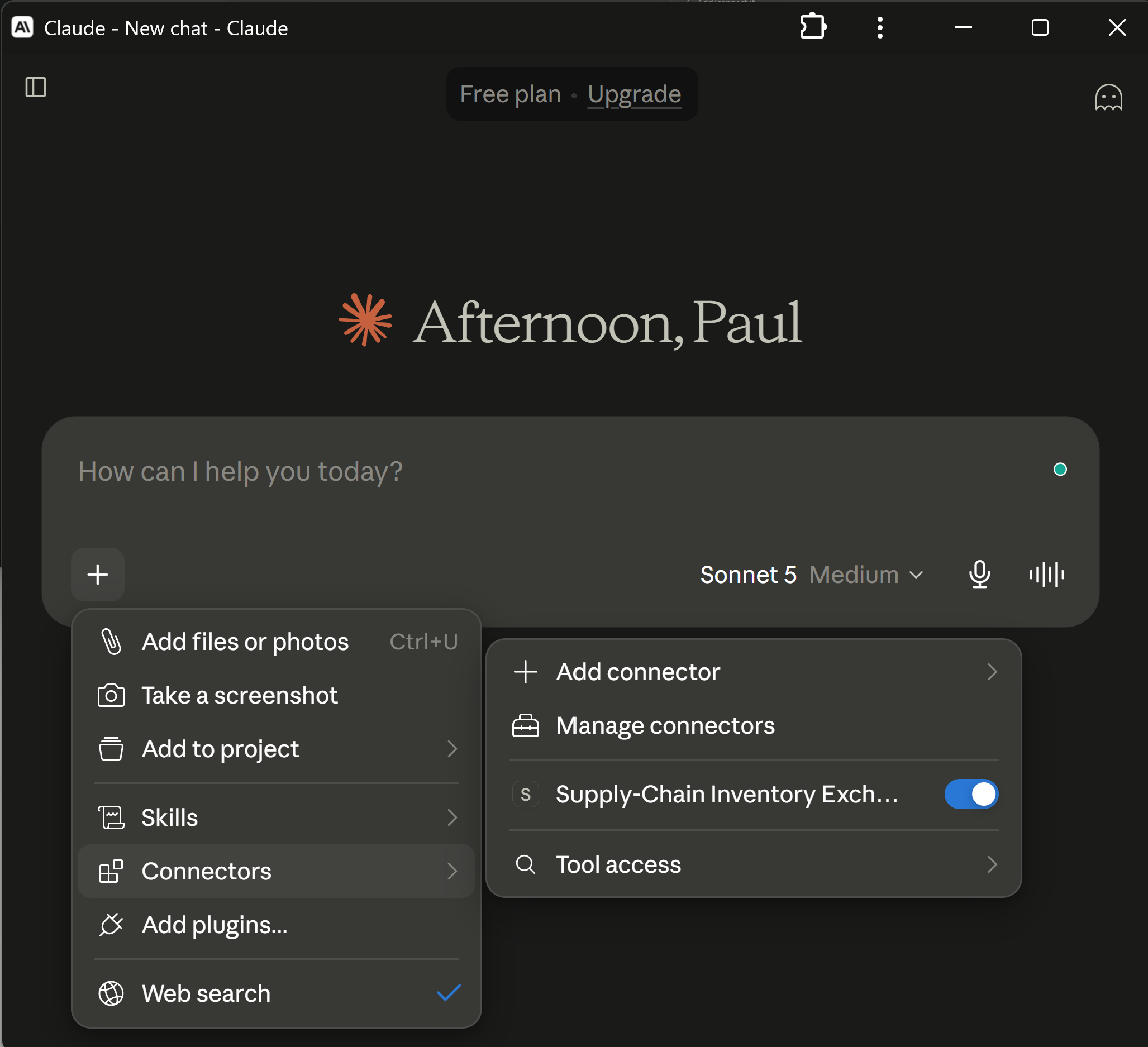Select Add files or photos
Image resolution: width=1148 pixels, height=1047 pixels.
pos(276,642)
